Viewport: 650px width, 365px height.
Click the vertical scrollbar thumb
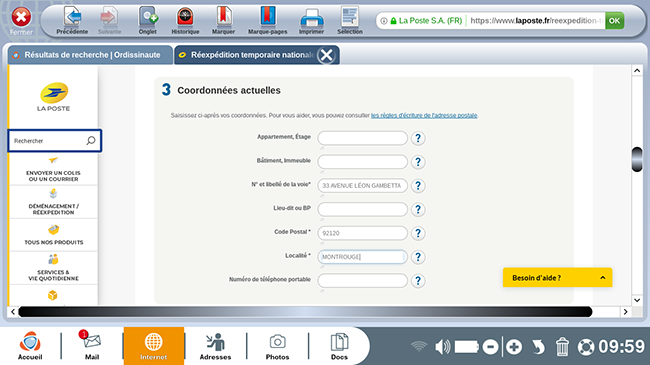[x=637, y=159]
